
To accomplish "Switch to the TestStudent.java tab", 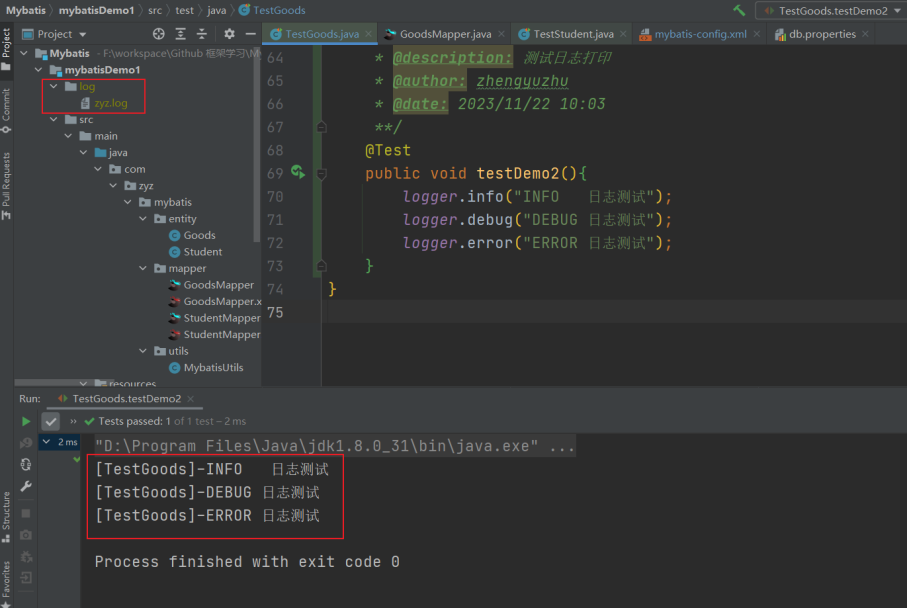I will (x=573, y=34).
